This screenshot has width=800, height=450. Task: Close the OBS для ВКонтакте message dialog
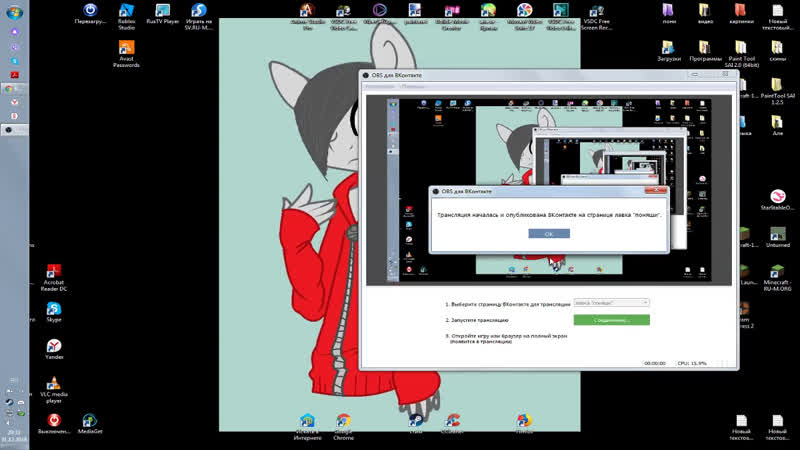pos(656,190)
